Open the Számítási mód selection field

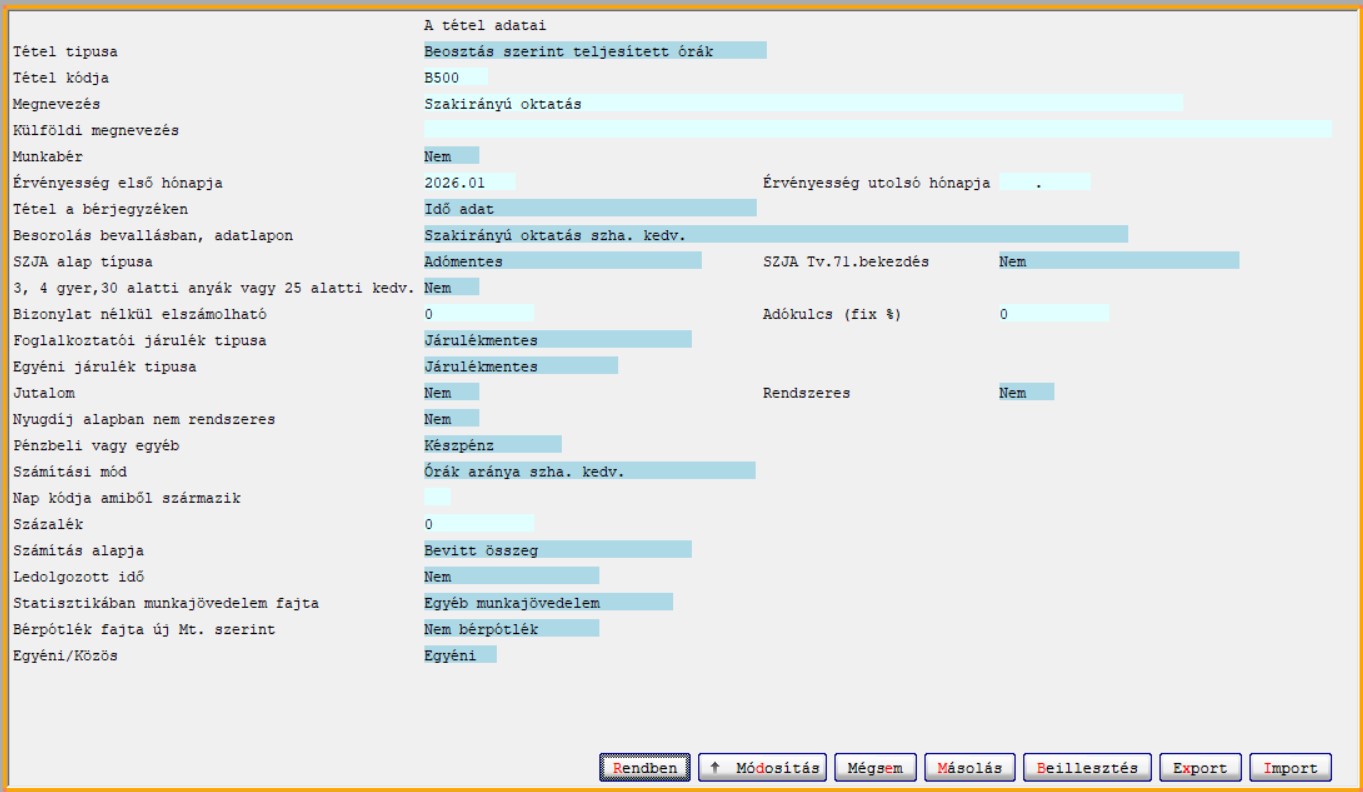pos(589,471)
